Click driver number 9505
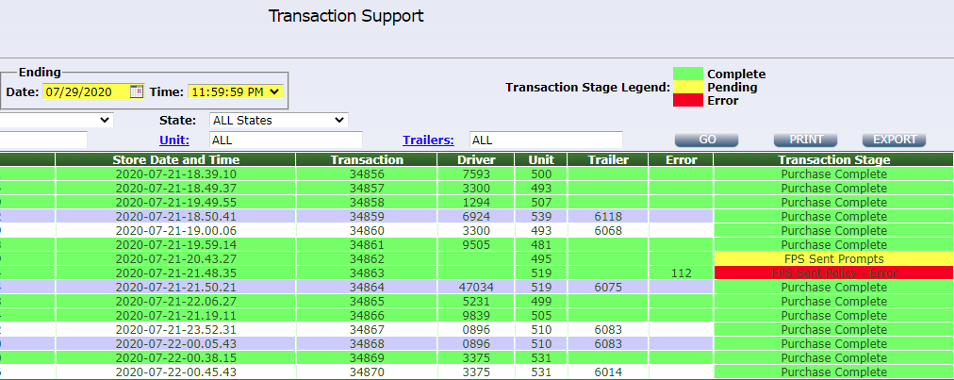Image resolution: width=954 pixels, height=380 pixels. (x=476, y=245)
